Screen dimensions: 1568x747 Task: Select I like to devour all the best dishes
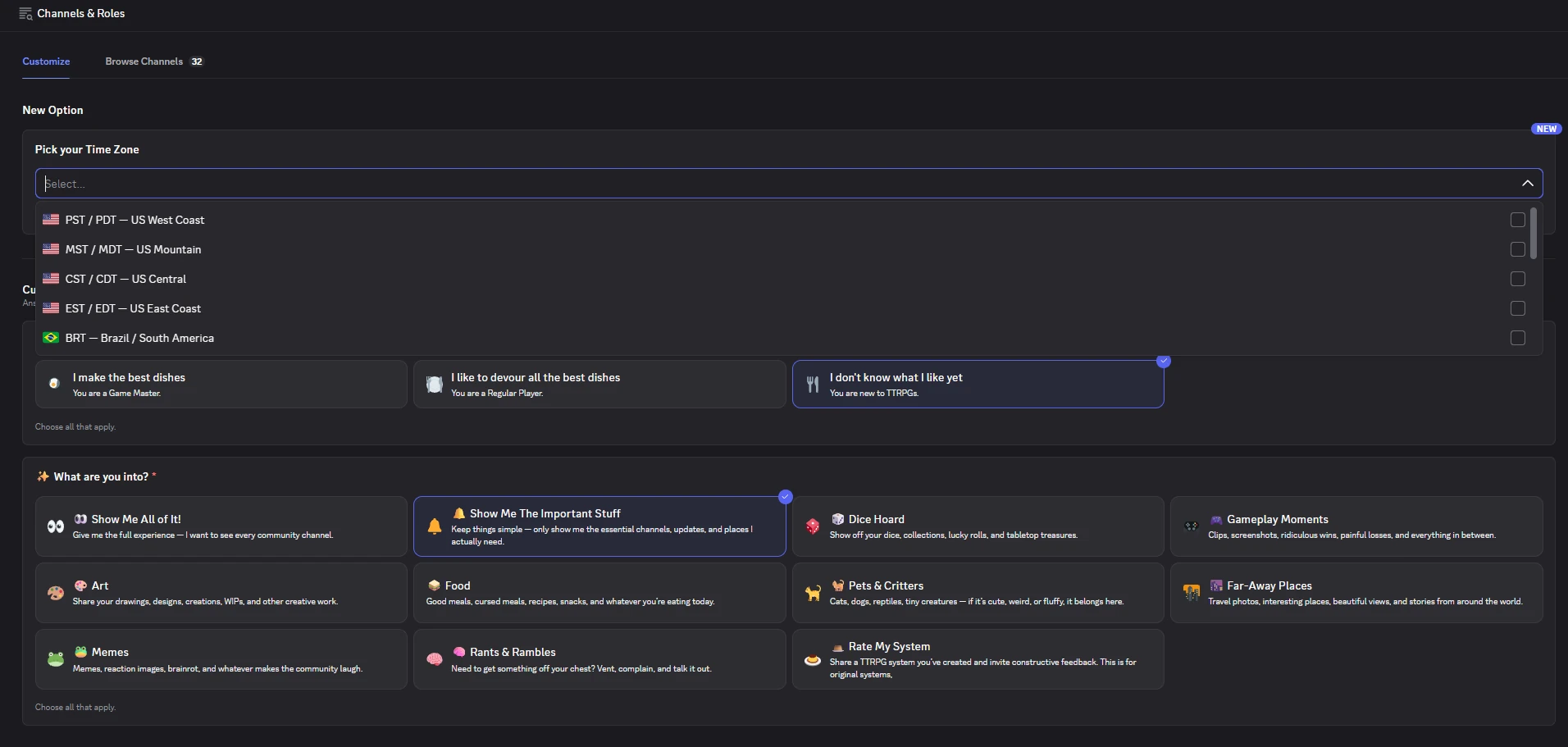click(x=599, y=384)
